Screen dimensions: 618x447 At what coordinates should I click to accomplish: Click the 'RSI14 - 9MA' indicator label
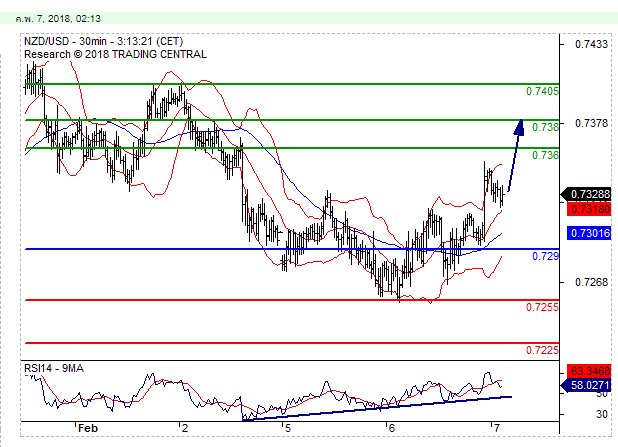(54, 369)
